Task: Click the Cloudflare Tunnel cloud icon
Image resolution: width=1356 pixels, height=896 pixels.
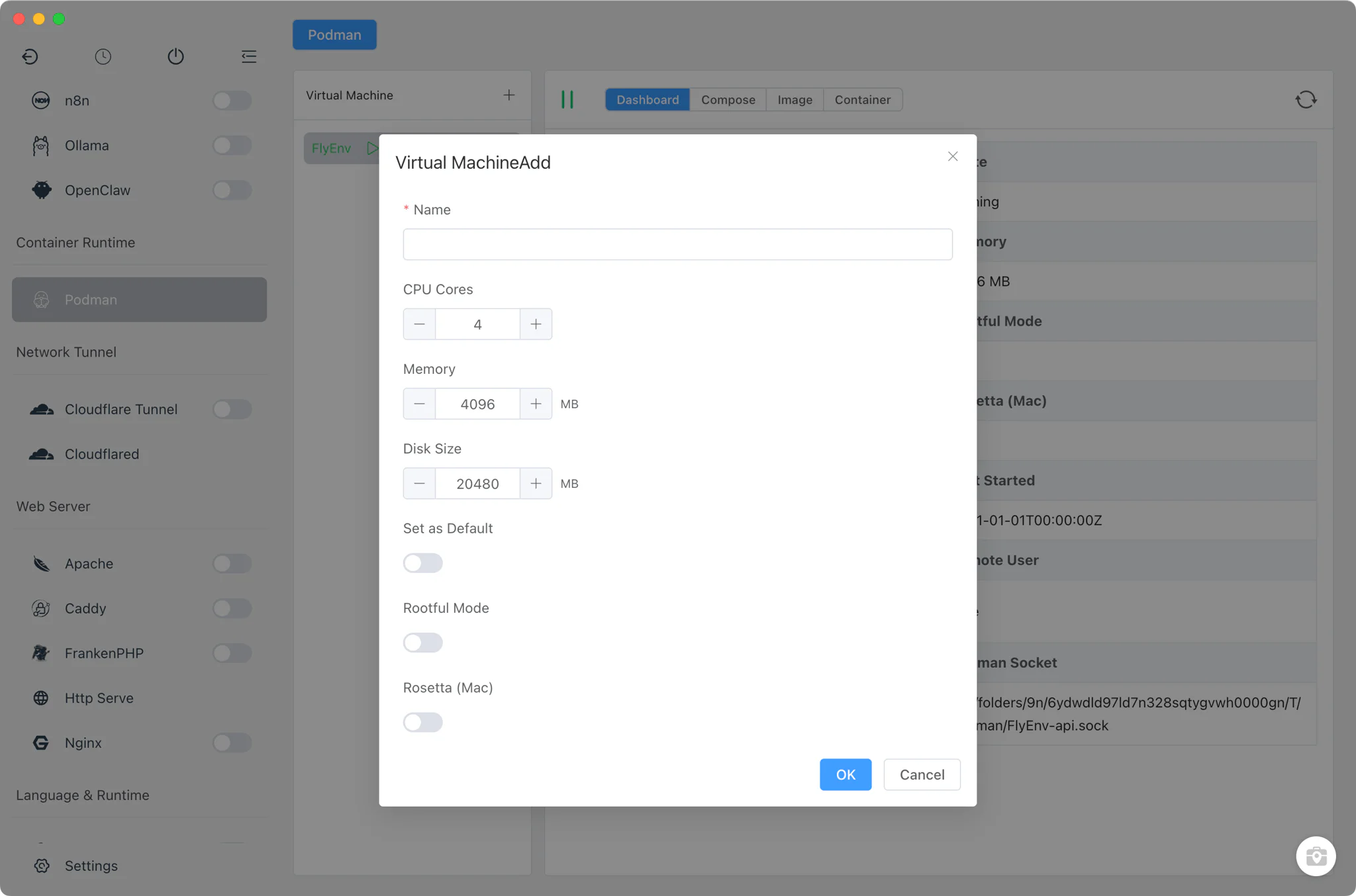Action: [x=41, y=409]
